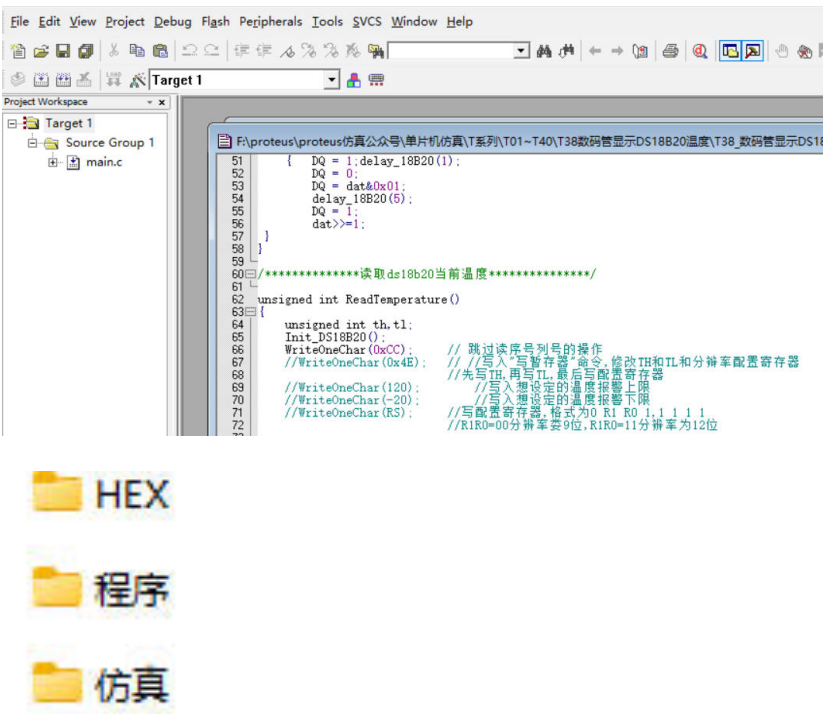
Task: Select Target 1 in the project tree
Action: click(x=69, y=124)
